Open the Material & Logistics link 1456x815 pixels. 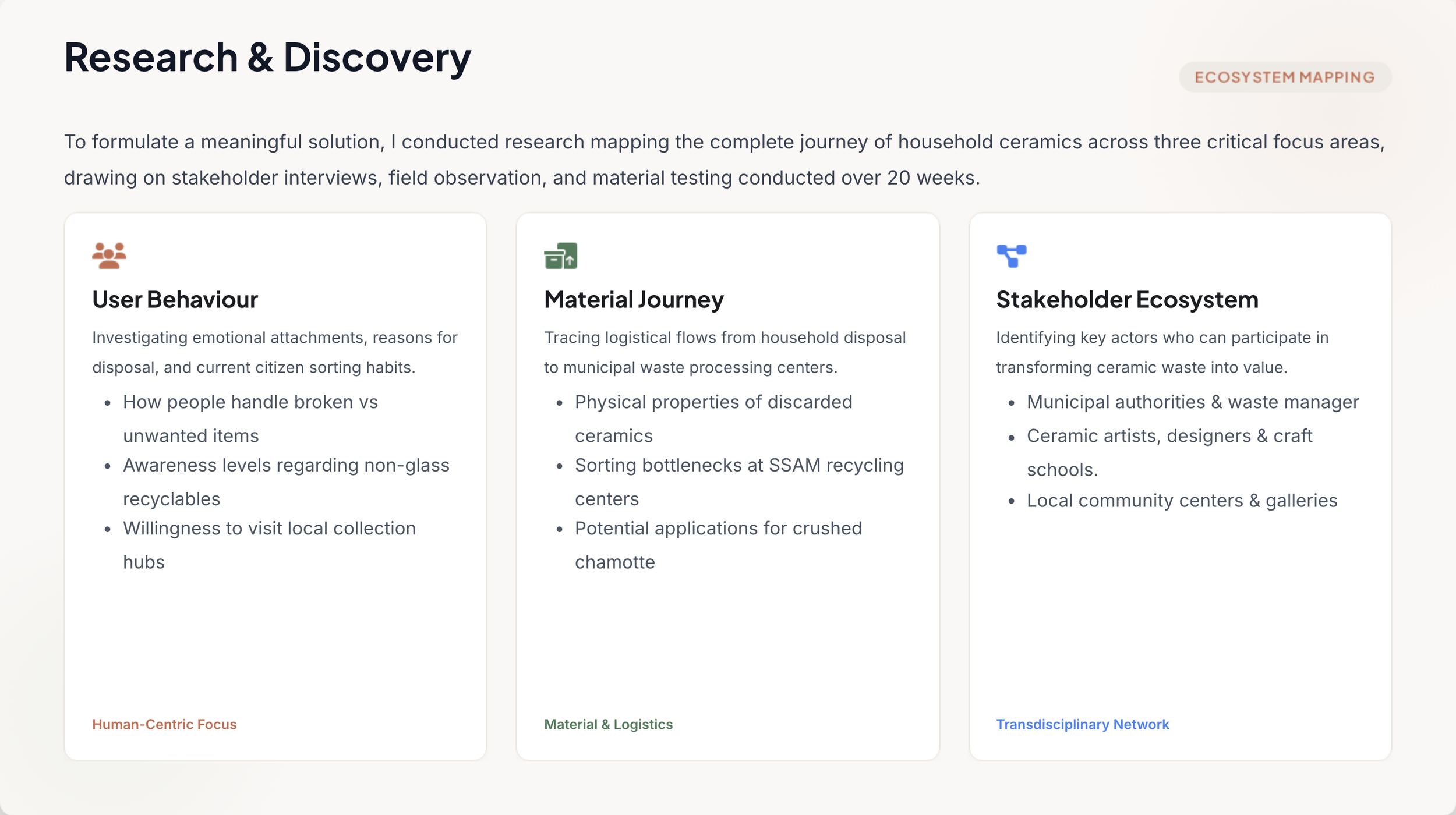point(608,724)
